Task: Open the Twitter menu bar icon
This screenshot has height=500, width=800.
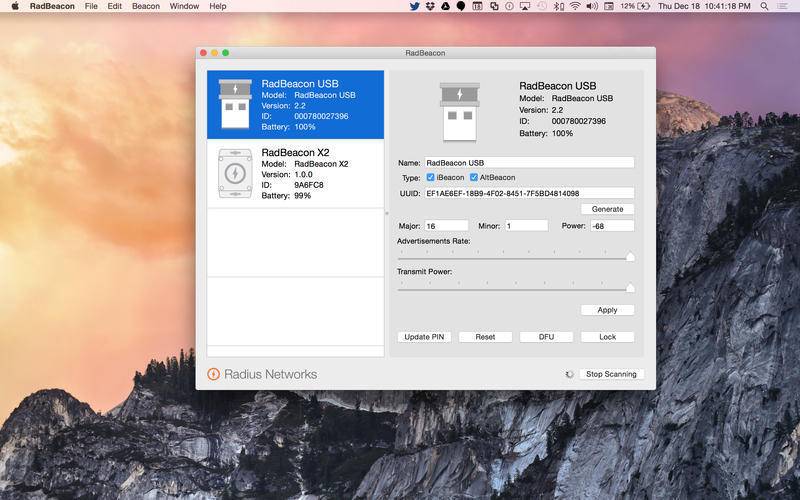Action: click(x=415, y=6)
